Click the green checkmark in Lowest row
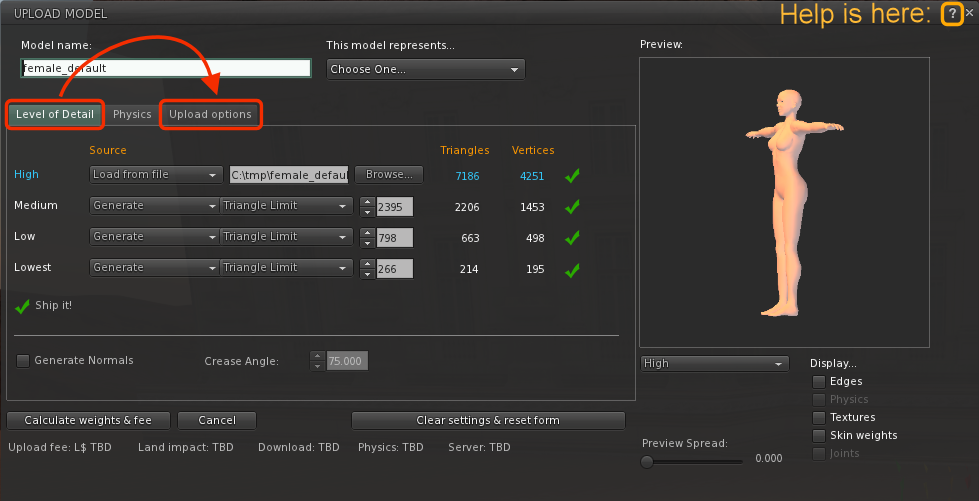The height and width of the screenshot is (501, 979). (571, 270)
